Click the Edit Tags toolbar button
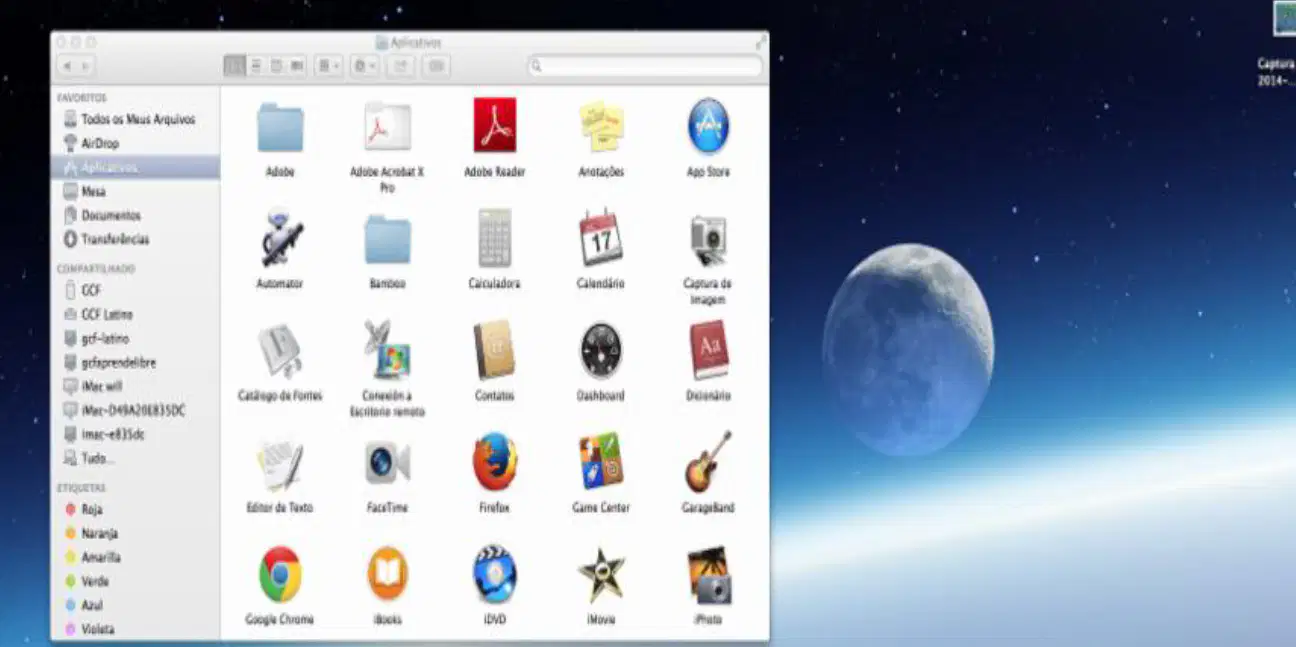The height and width of the screenshot is (647, 1296). tap(435, 66)
